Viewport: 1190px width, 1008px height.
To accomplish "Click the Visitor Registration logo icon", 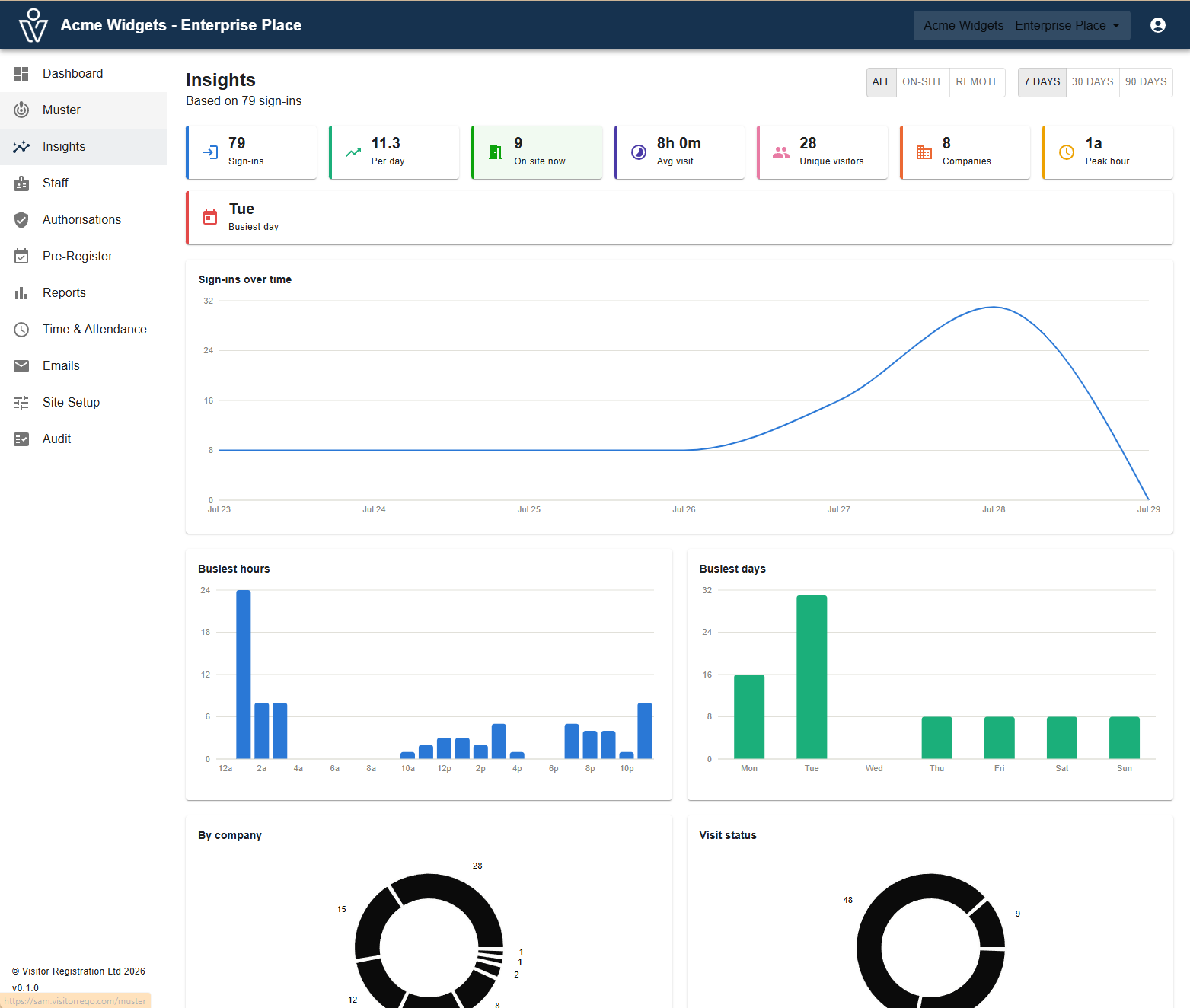I will point(33,25).
